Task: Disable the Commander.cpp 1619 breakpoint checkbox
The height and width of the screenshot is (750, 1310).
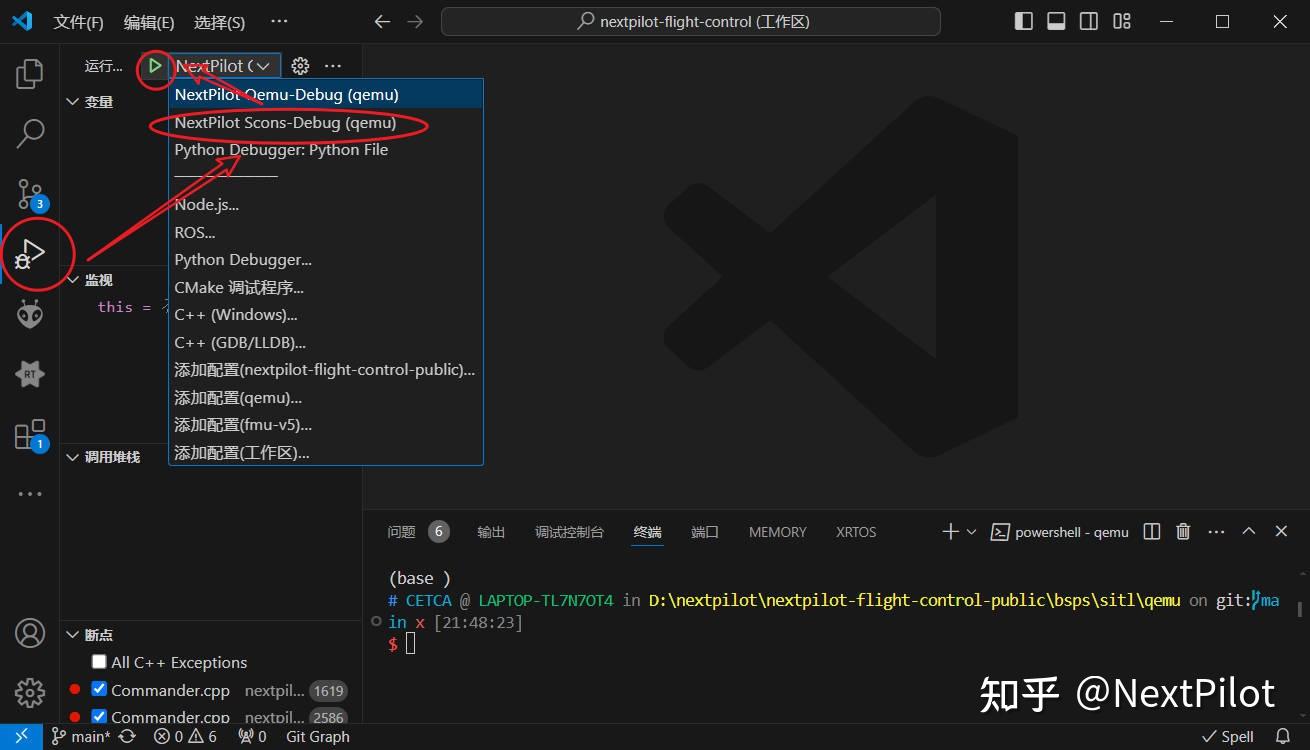Action: click(x=97, y=689)
